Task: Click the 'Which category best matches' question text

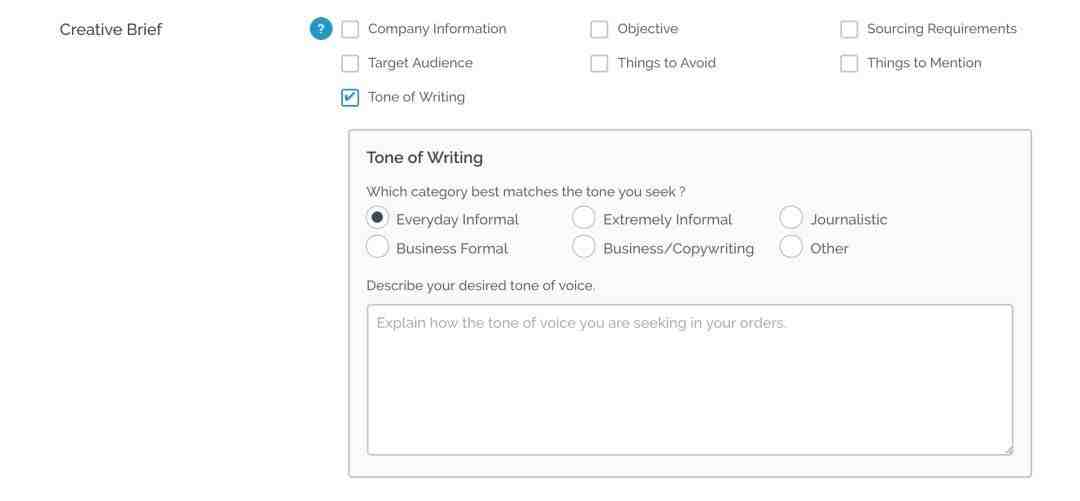Action: [x=526, y=192]
